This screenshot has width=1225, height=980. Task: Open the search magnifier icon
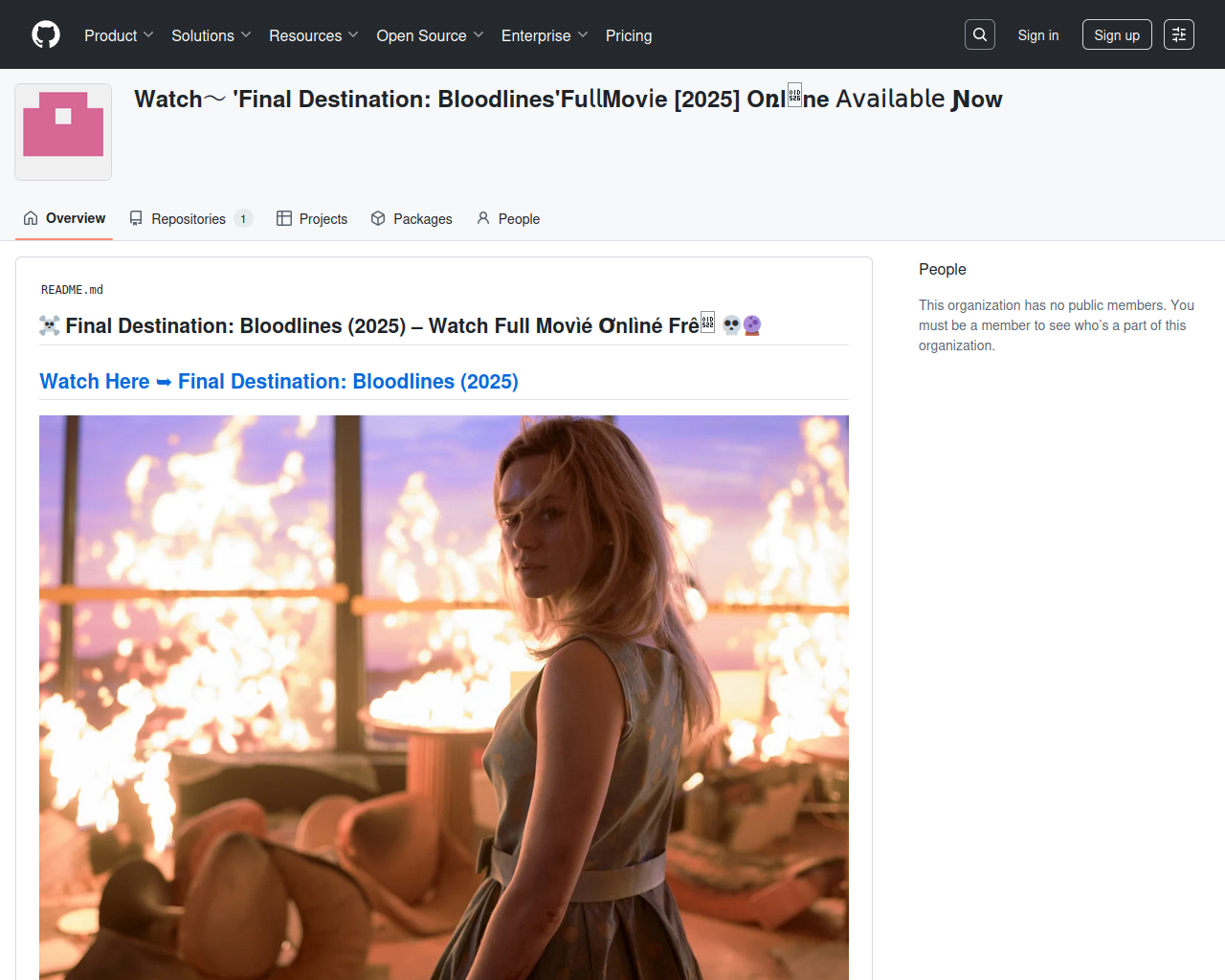pos(980,34)
